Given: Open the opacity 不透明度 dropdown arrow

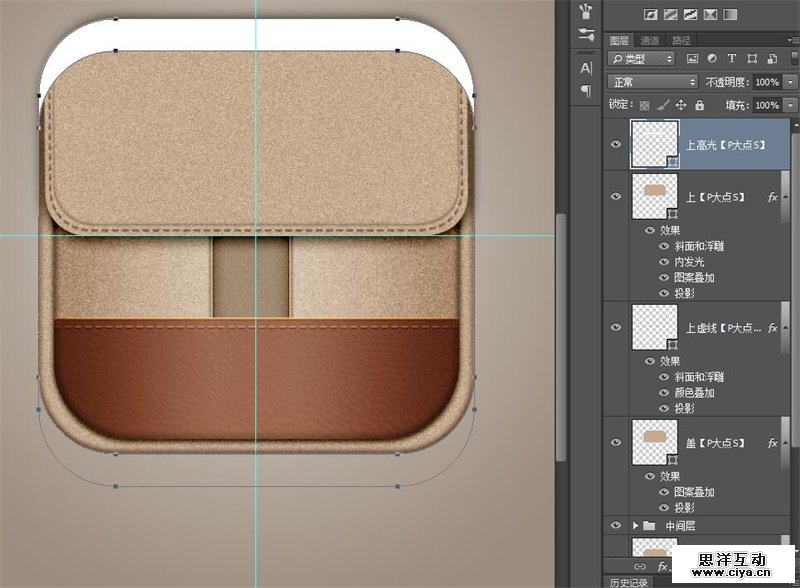Looking at the screenshot, I should click(x=789, y=82).
